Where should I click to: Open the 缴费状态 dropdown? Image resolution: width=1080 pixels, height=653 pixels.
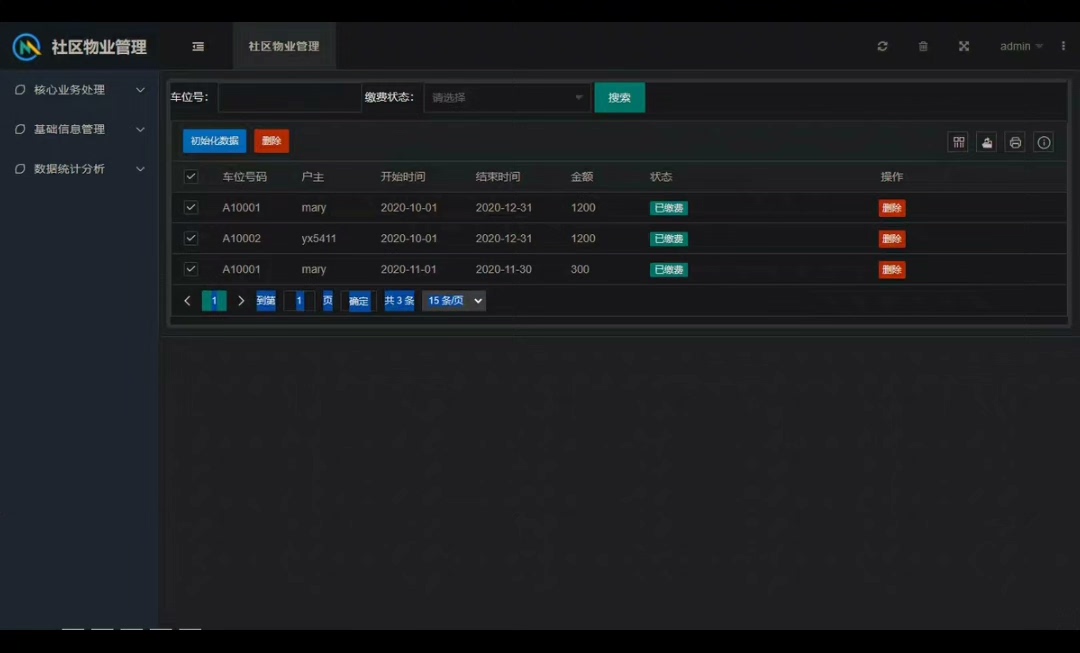[x=507, y=97]
